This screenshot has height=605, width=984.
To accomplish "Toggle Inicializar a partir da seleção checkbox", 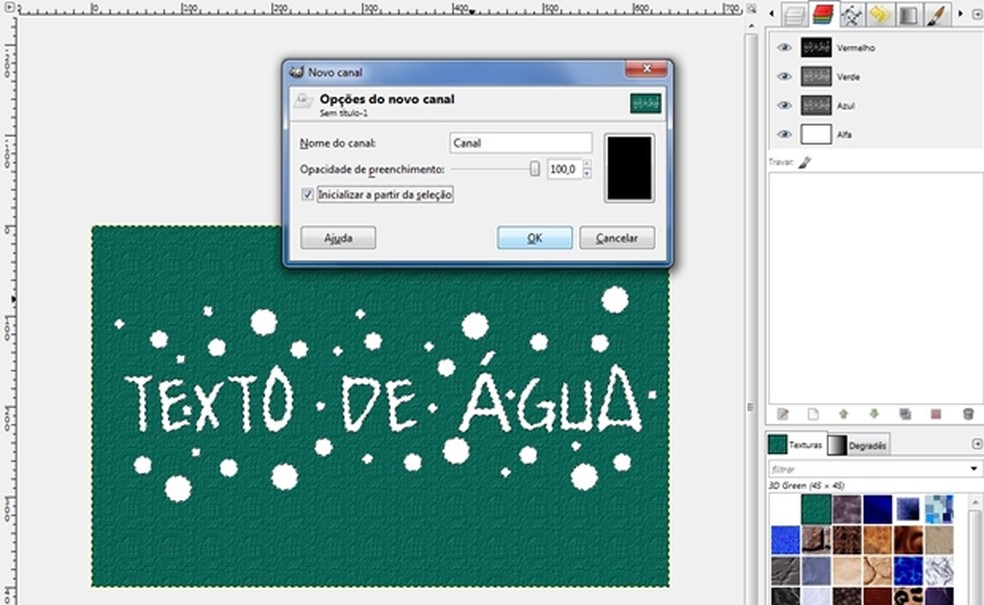I will [x=308, y=195].
